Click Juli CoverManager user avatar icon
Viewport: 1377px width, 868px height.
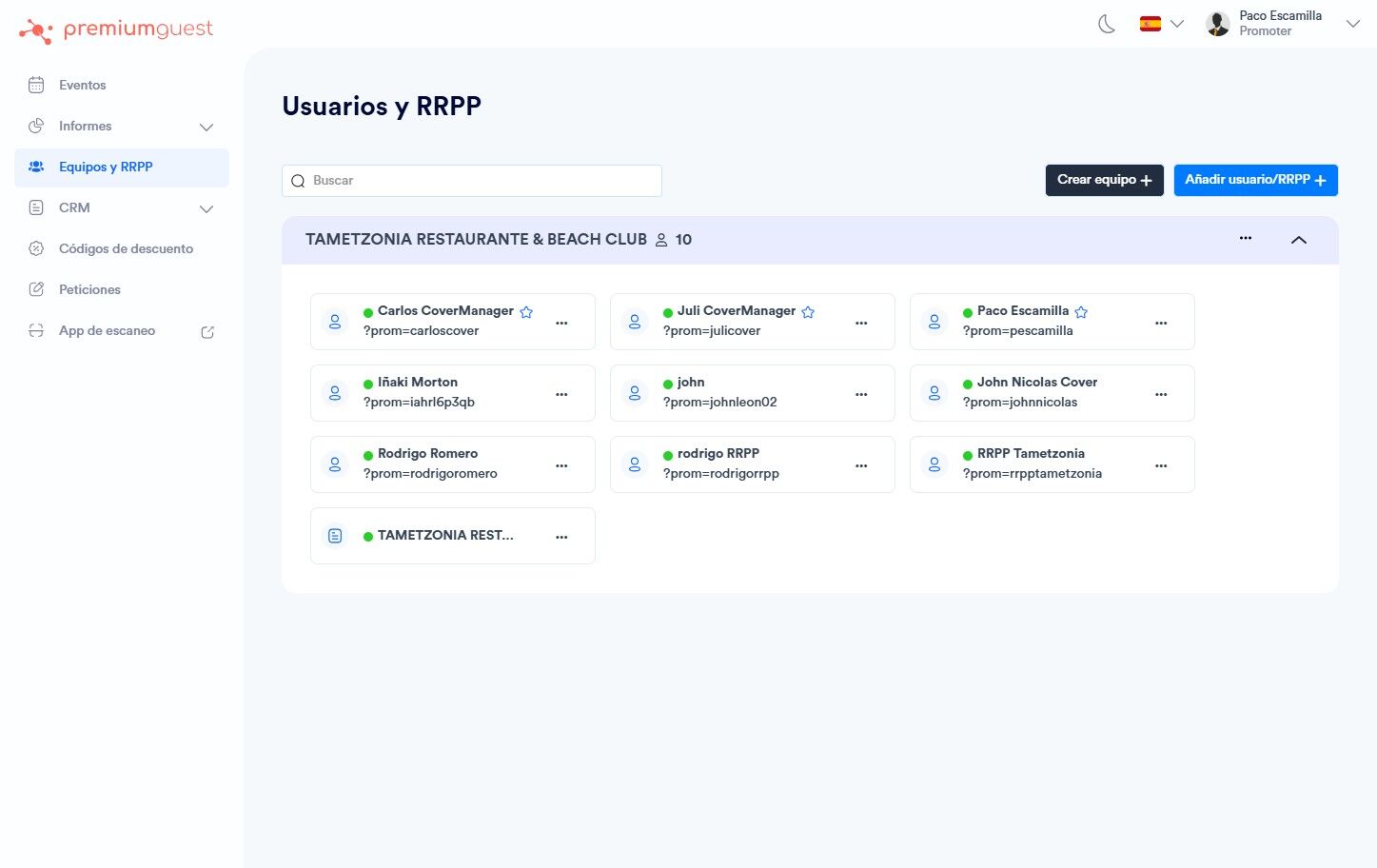pos(635,322)
